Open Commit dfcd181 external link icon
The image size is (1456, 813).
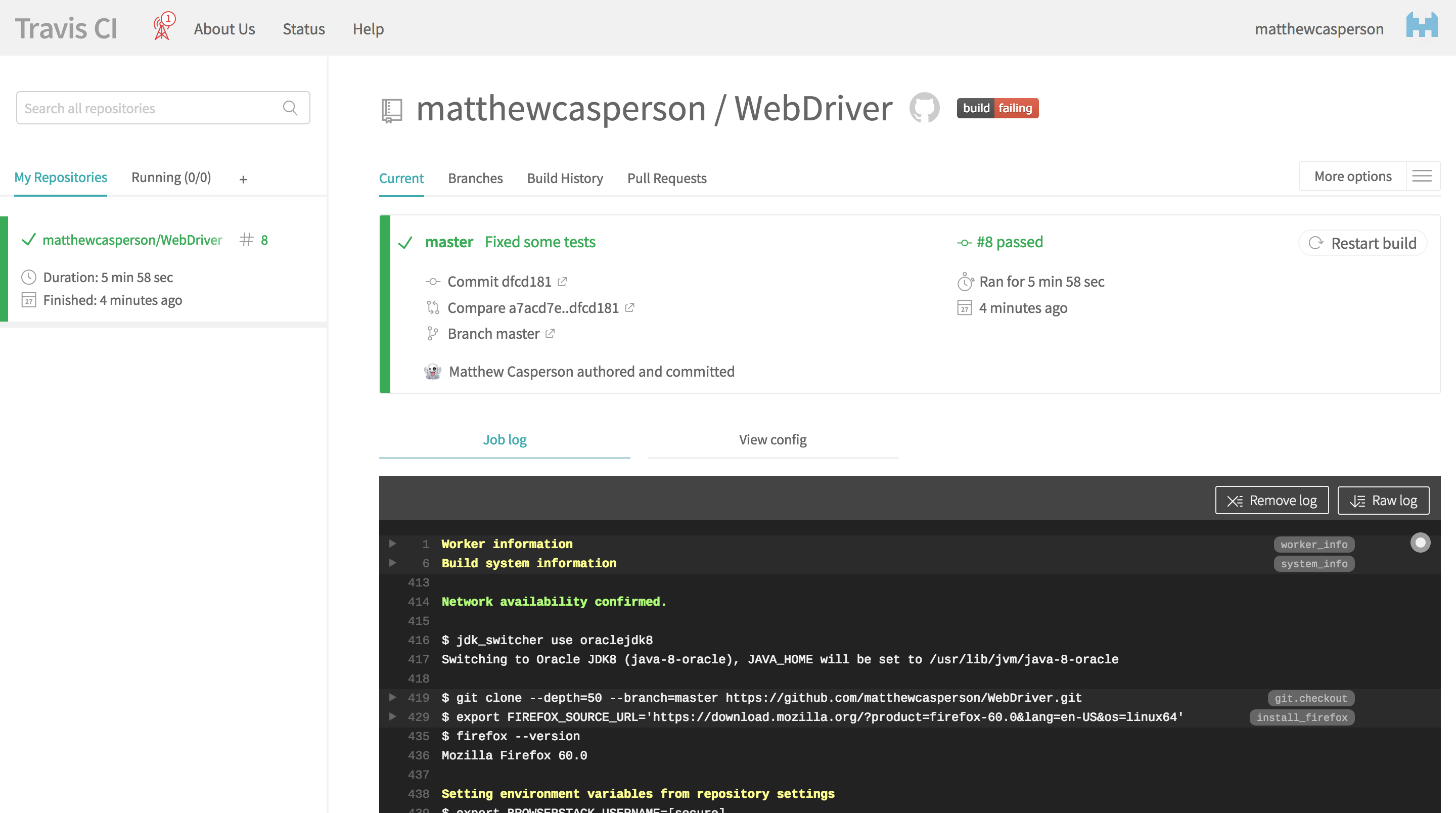[x=562, y=282]
